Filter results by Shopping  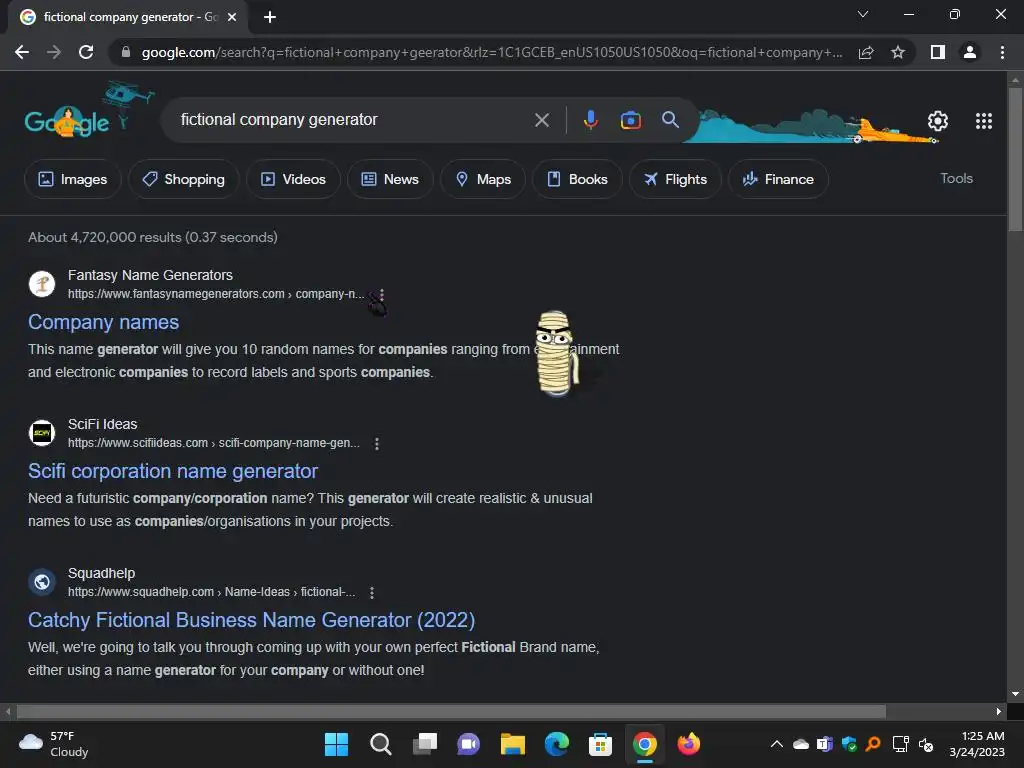184,179
